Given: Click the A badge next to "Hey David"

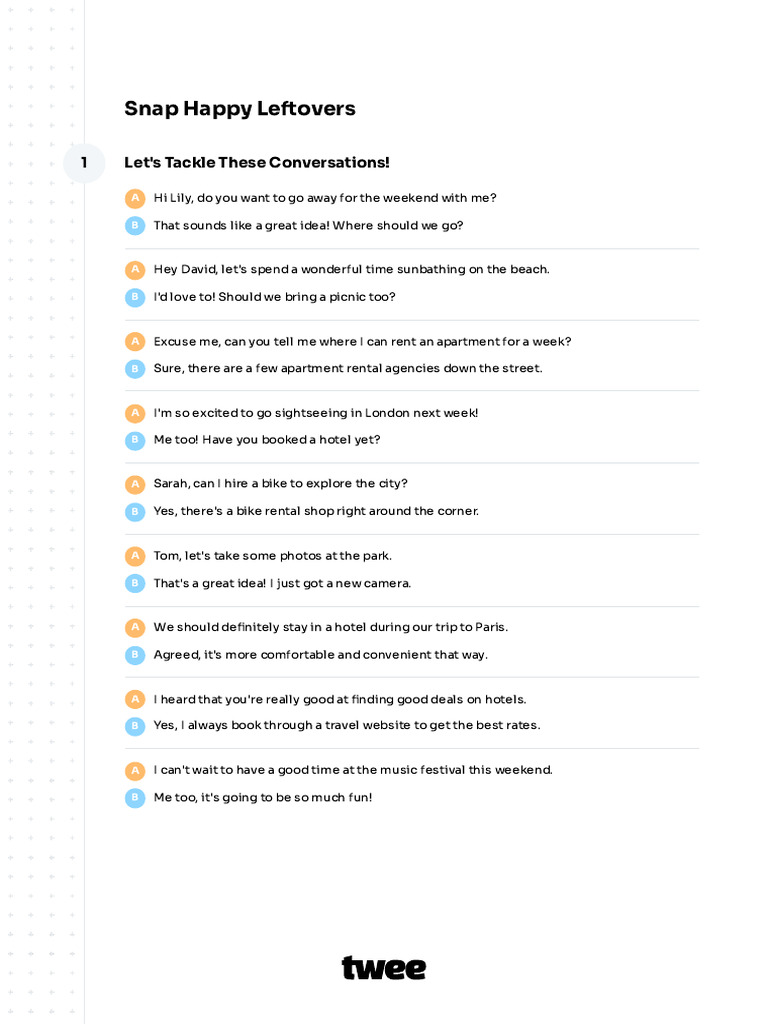Looking at the screenshot, I should 135,270.
